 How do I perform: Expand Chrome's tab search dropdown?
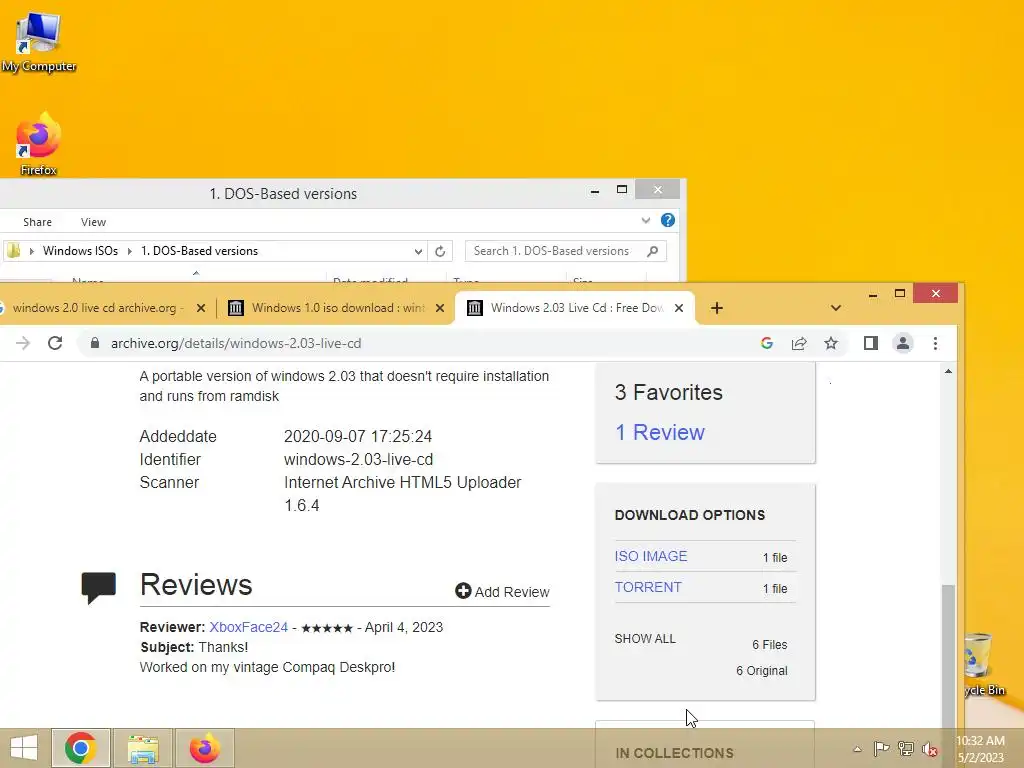click(835, 308)
